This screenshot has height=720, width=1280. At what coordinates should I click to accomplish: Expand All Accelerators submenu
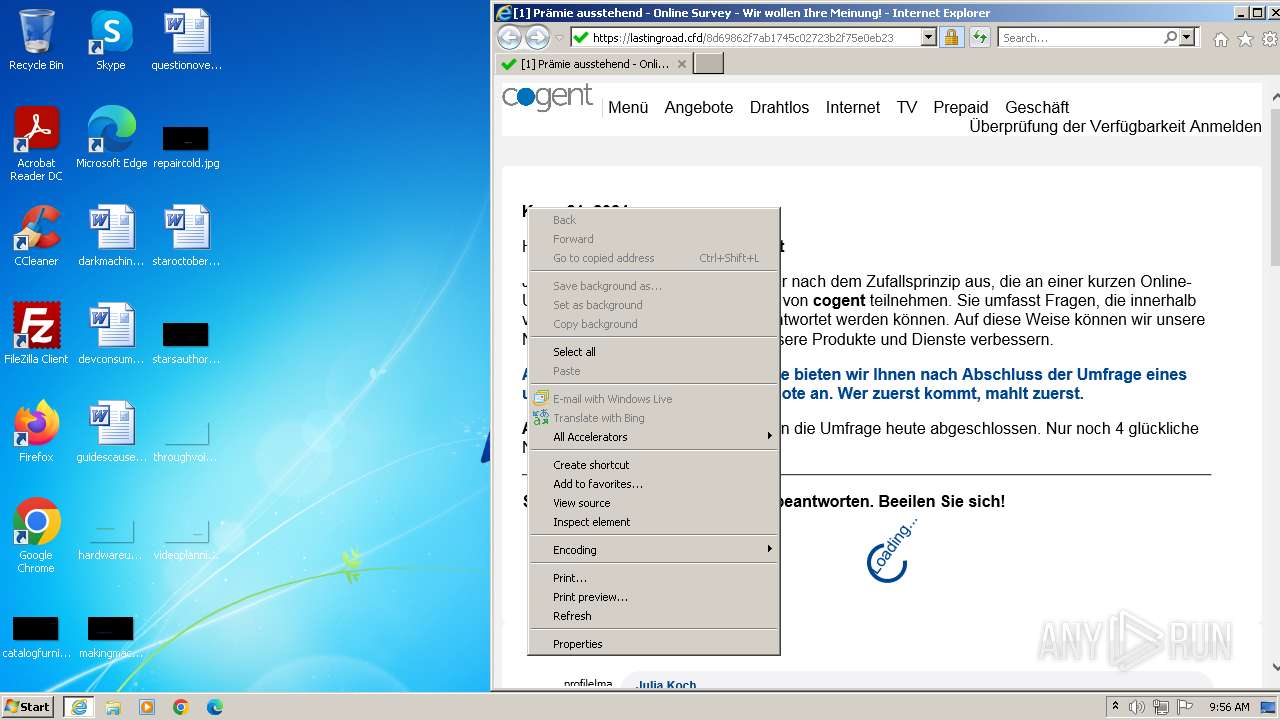[654, 437]
